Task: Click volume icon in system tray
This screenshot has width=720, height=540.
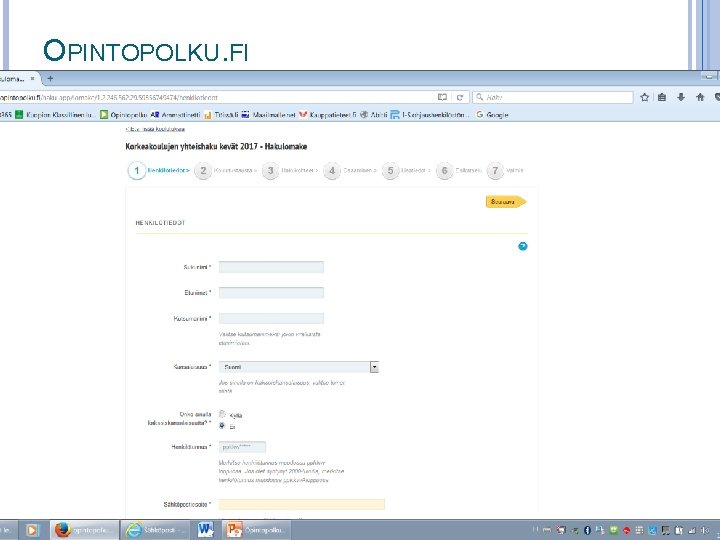Action: pos(705,530)
